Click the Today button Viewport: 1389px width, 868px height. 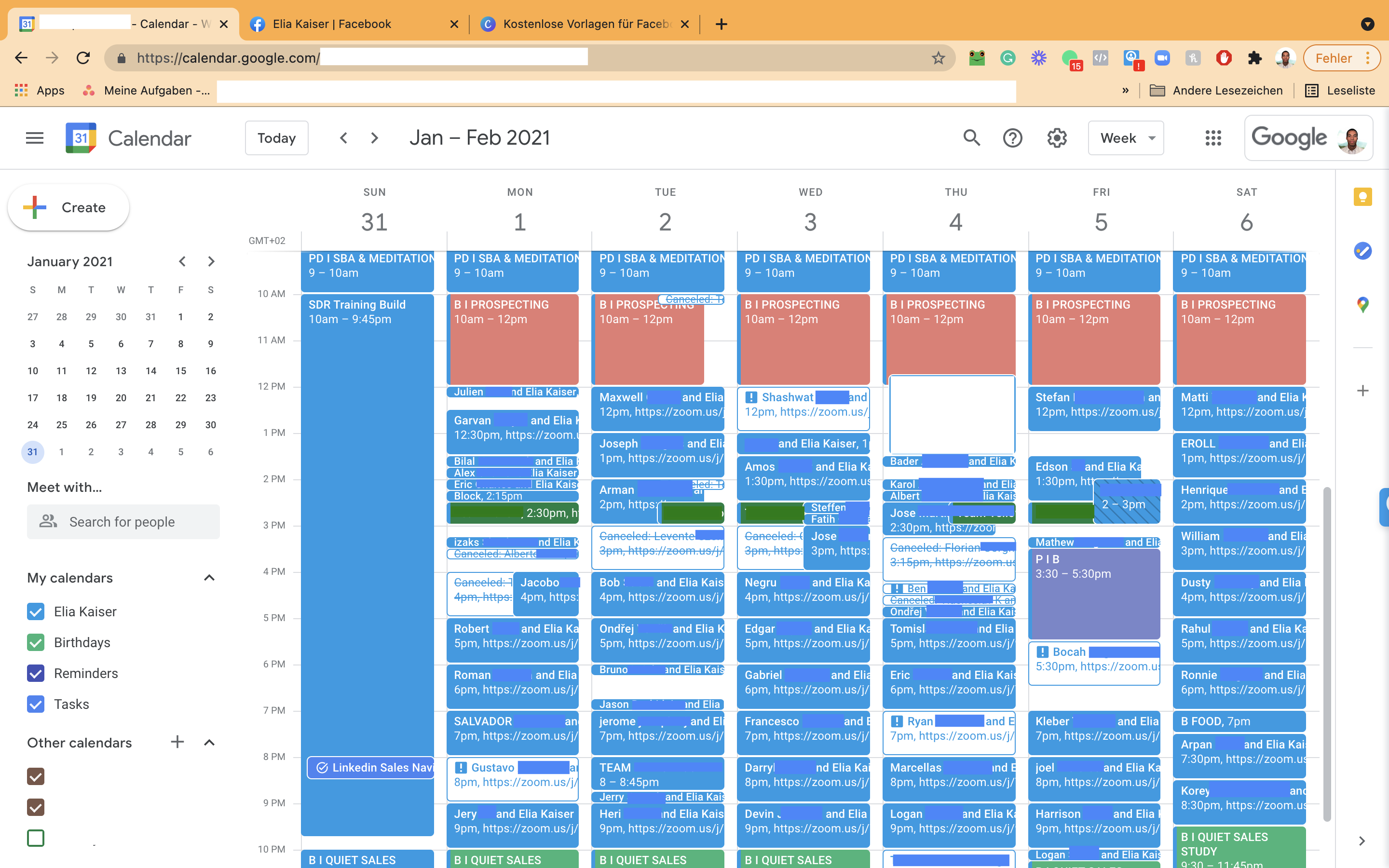point(277,138)
